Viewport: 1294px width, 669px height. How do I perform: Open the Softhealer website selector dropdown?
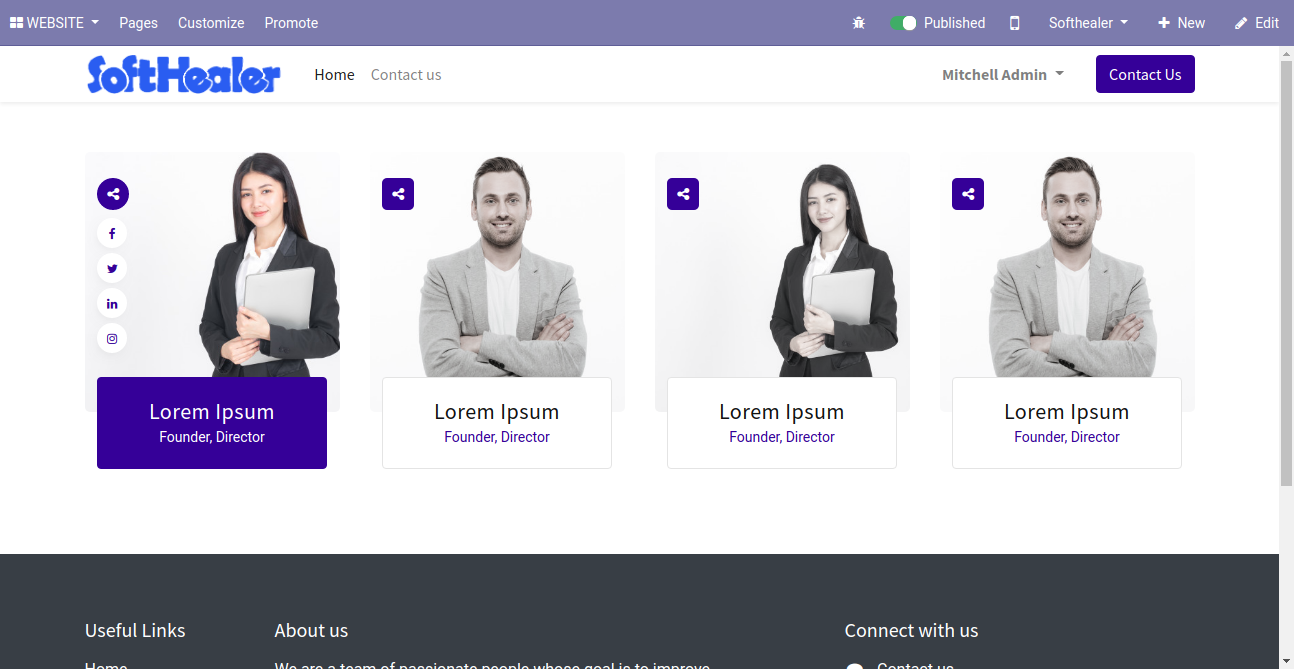click(1088, 23)
